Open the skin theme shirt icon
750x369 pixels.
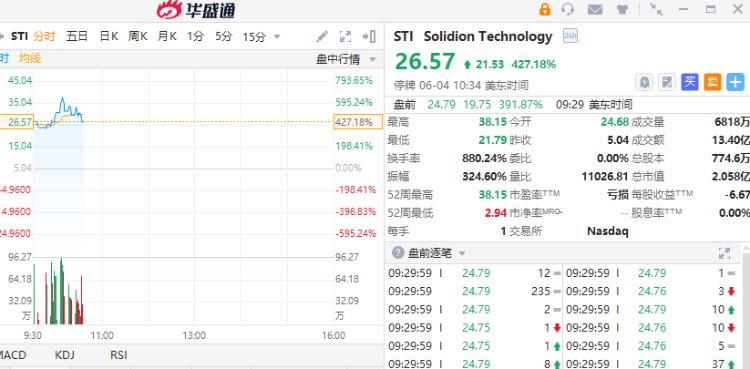coord(622,9)
